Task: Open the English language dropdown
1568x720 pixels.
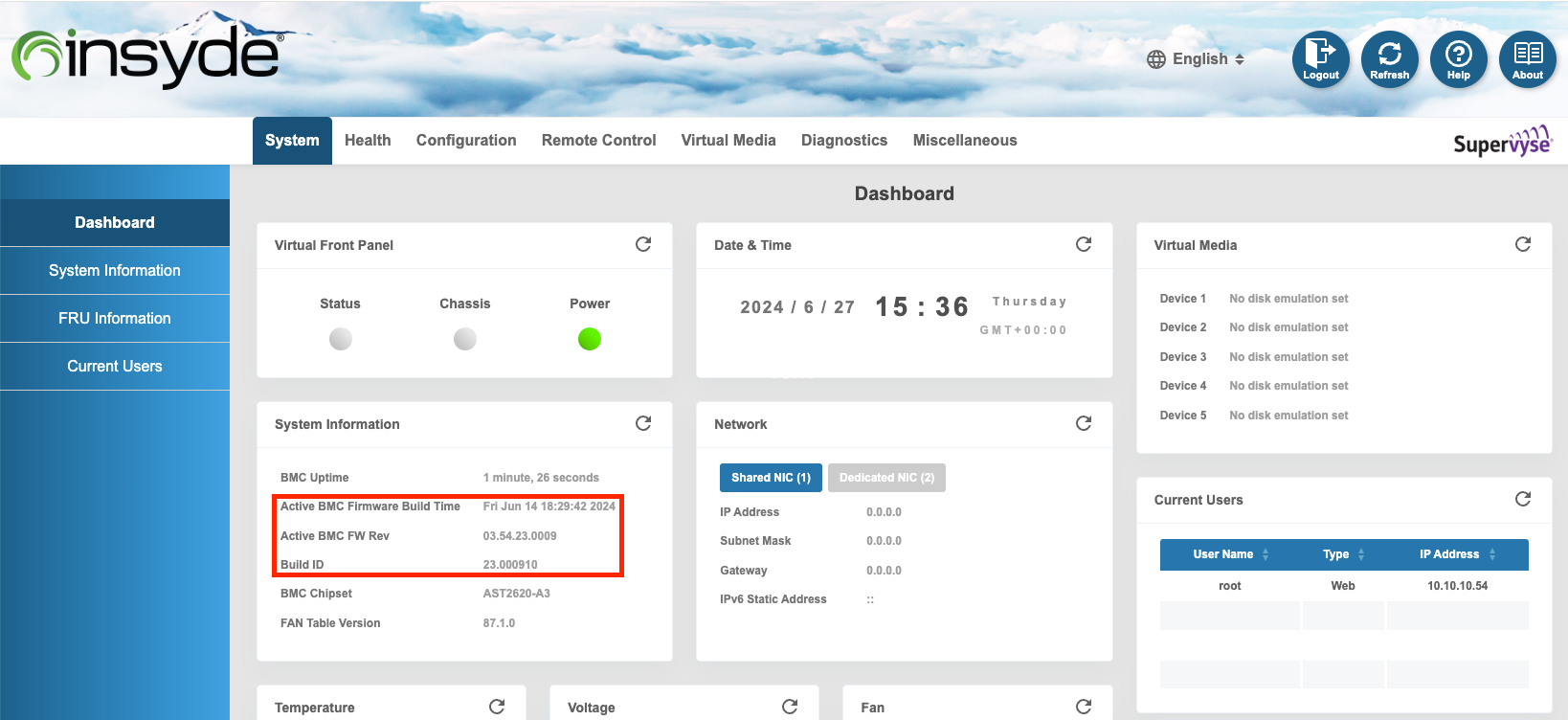Action: 1197,59
